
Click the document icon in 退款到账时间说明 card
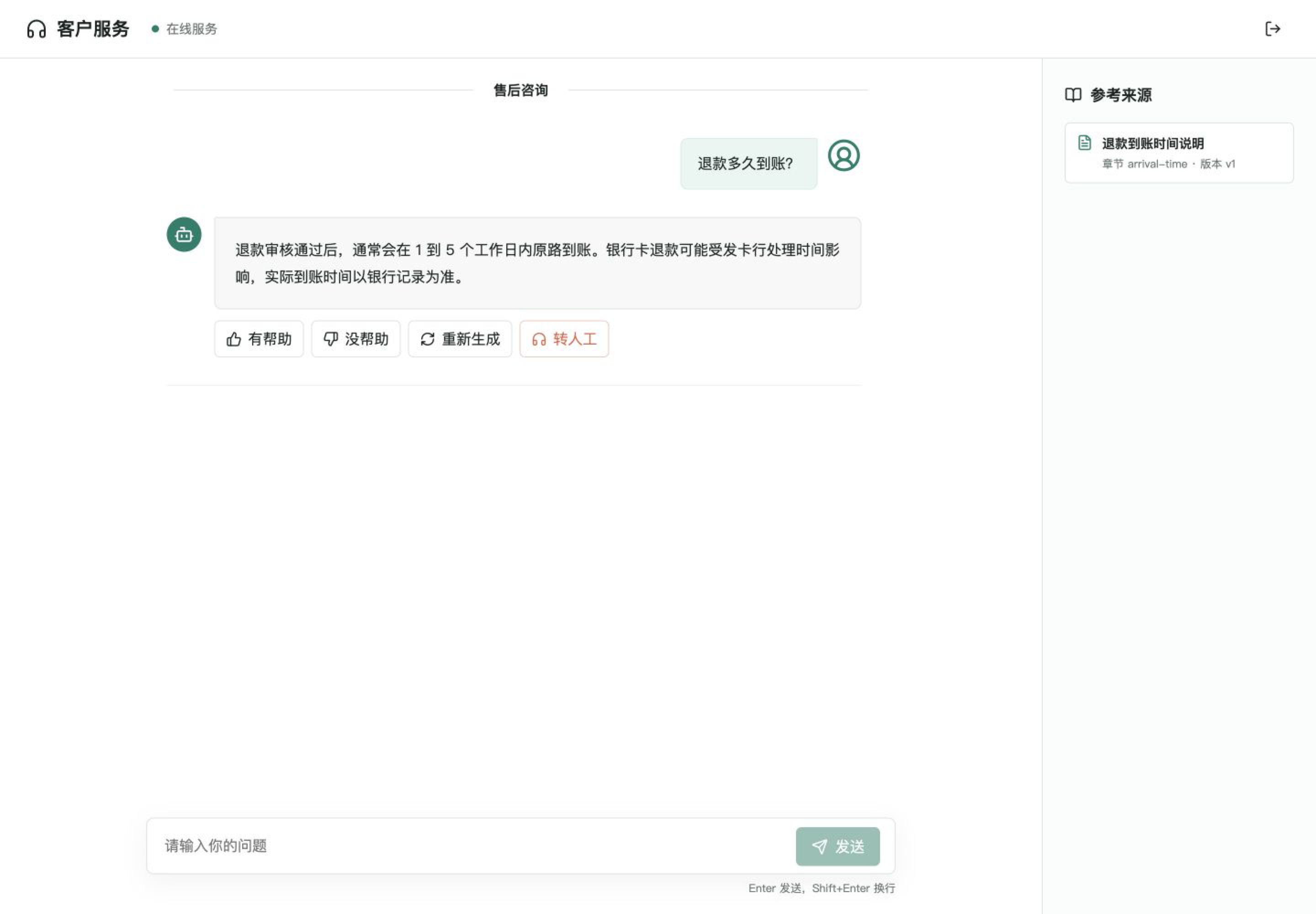[x=1084, y=143]
